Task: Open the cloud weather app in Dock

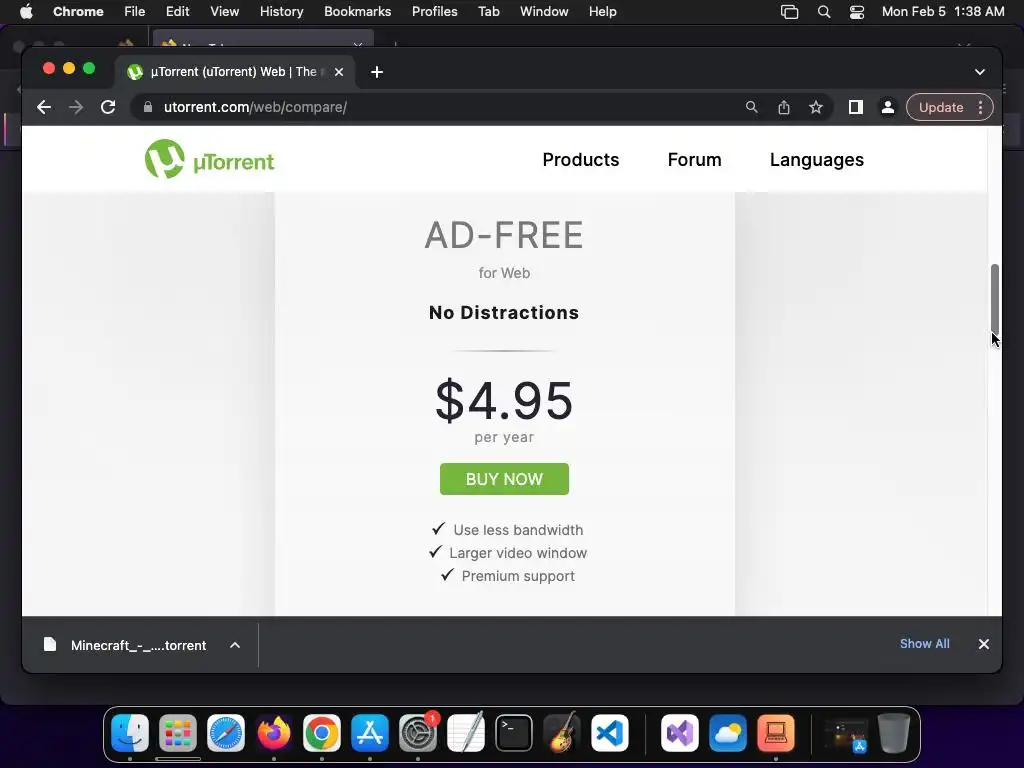Action: (728, 733)
